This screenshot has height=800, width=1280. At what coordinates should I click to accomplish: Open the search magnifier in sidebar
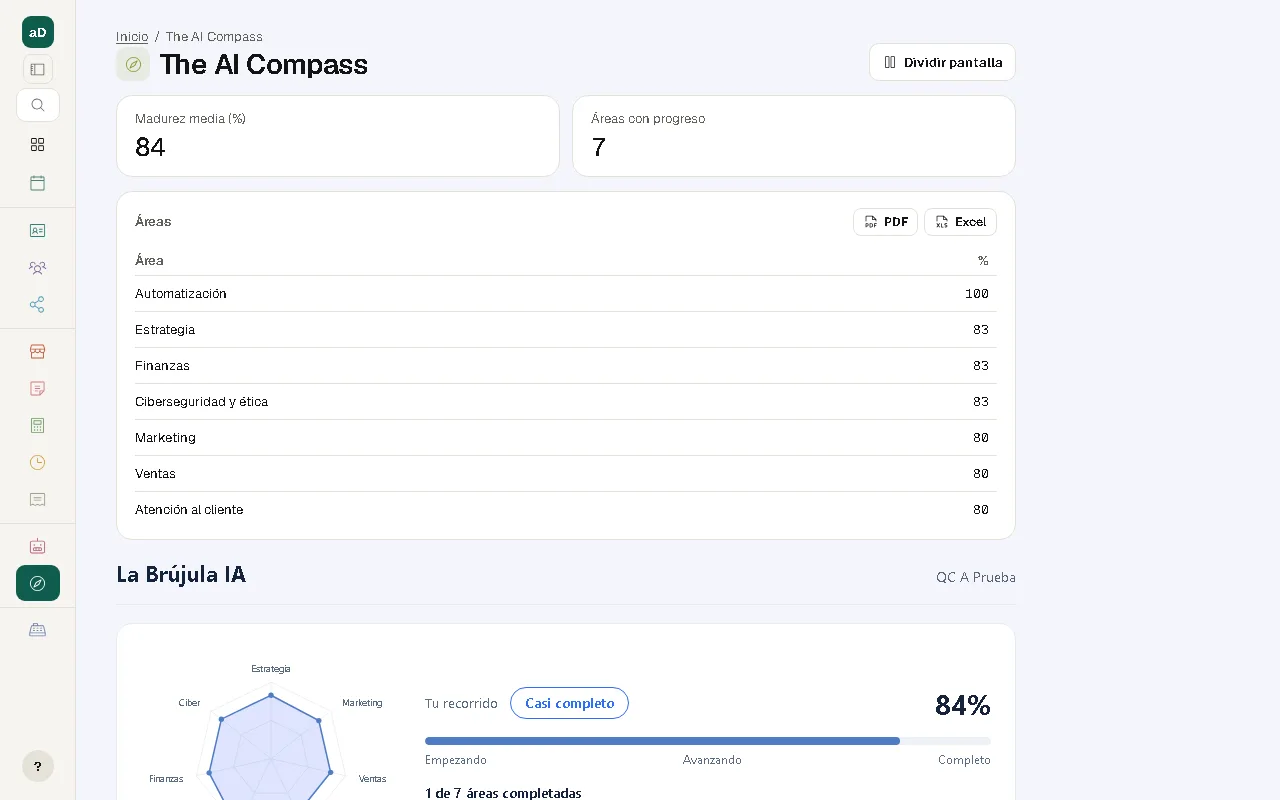pyautogui.click(x=38, y=105)
